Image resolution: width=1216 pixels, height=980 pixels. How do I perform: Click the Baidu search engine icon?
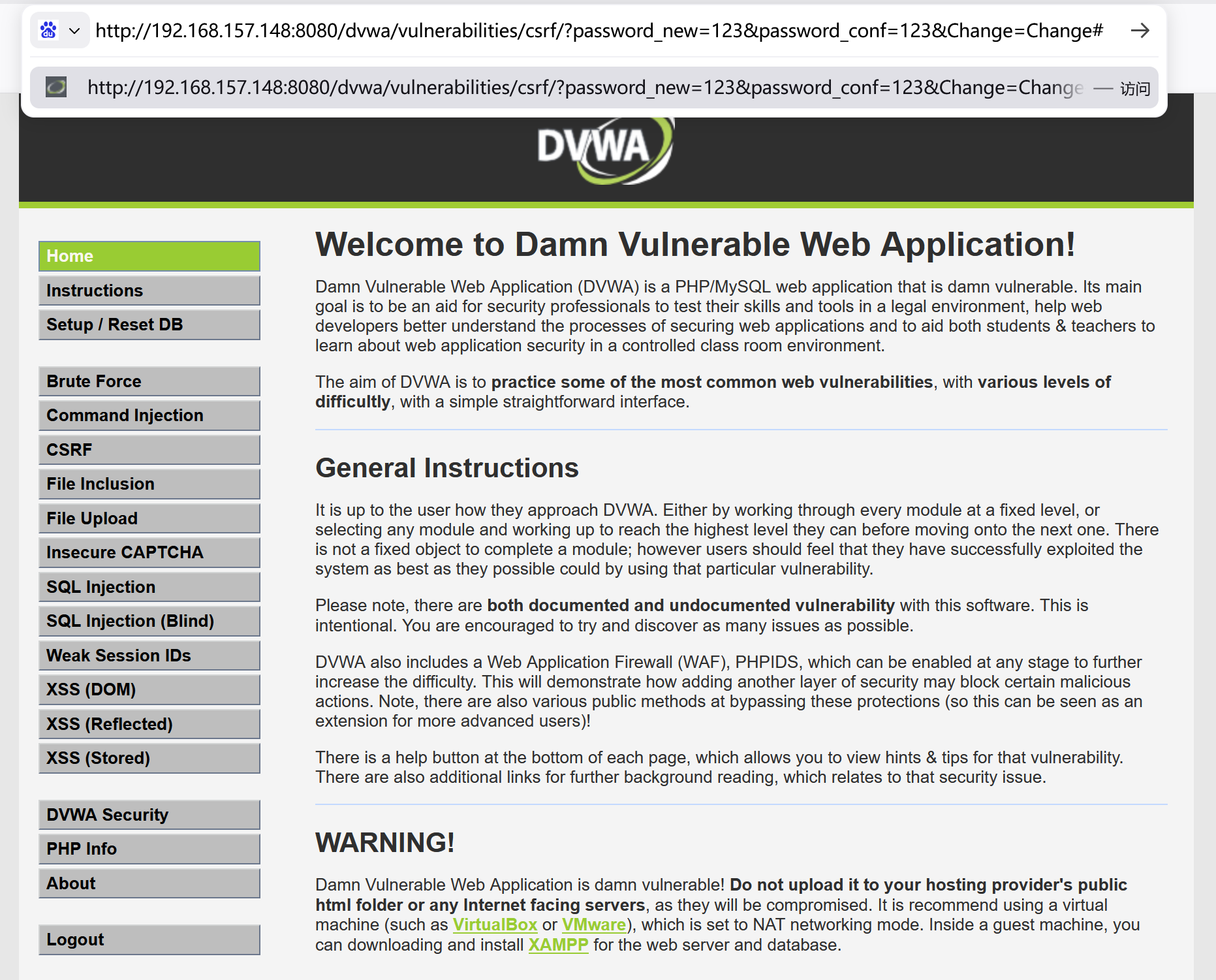coord(48,30)
